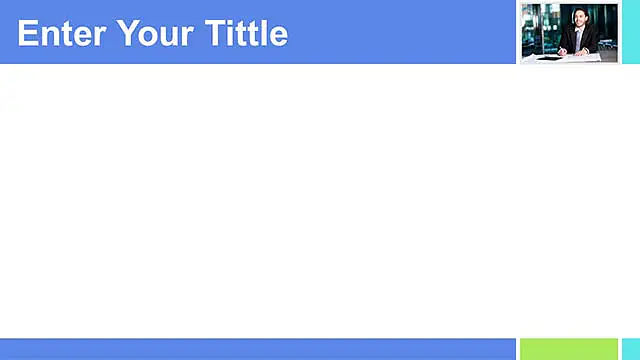
Task: Click the white gap between footer bar and green block
Action: coord(518,349)
